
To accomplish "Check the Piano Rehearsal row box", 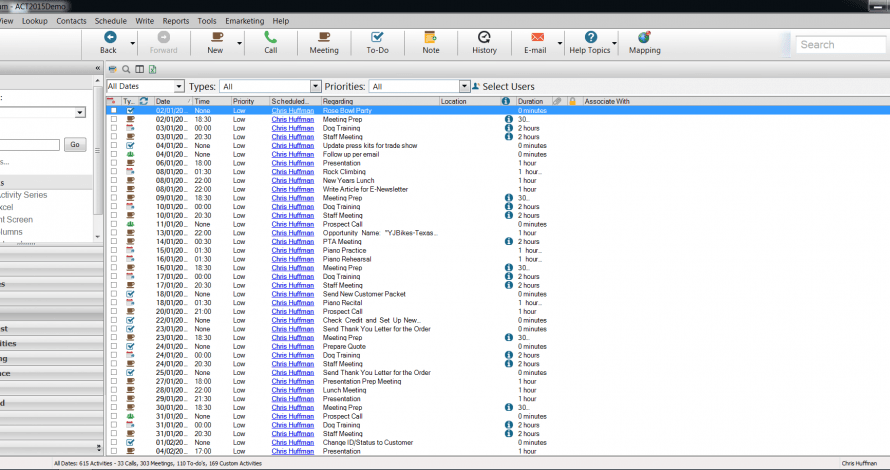I will click(114, 259).
